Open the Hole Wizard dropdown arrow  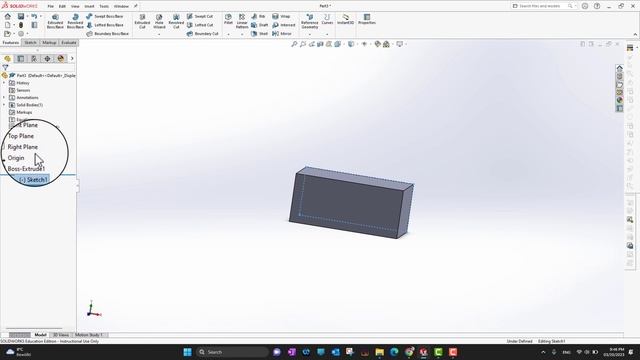pos(159,34)
